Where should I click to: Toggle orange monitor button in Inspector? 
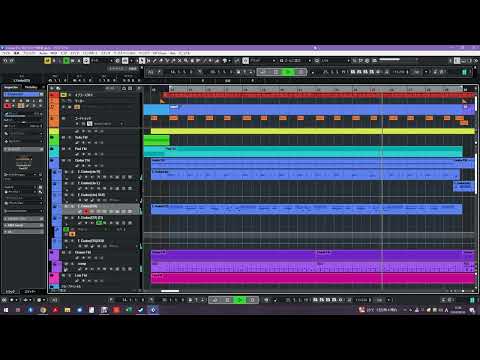[x=21, y=106]
